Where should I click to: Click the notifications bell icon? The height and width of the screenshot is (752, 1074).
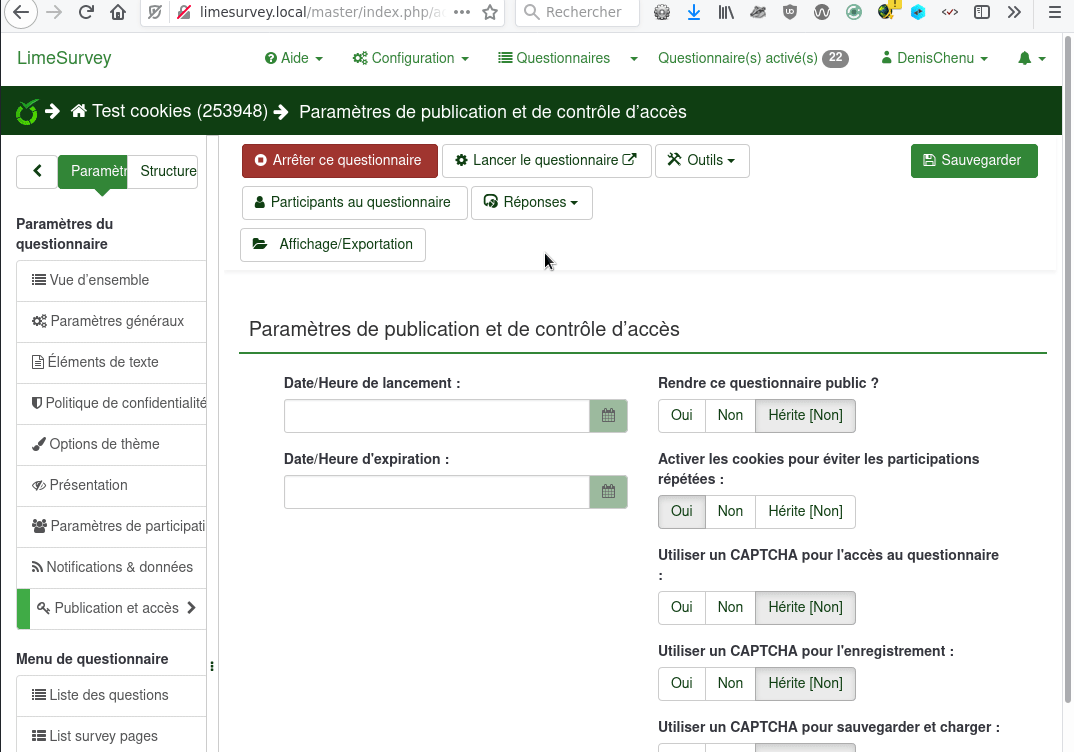tap(1024, 59)
